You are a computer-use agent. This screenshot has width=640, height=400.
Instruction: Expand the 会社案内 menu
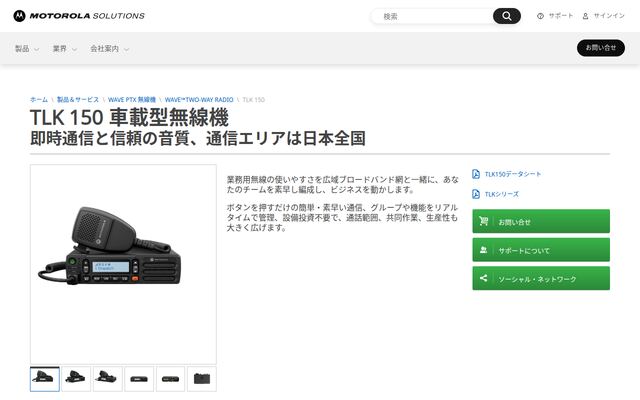[x=109, y=49]
